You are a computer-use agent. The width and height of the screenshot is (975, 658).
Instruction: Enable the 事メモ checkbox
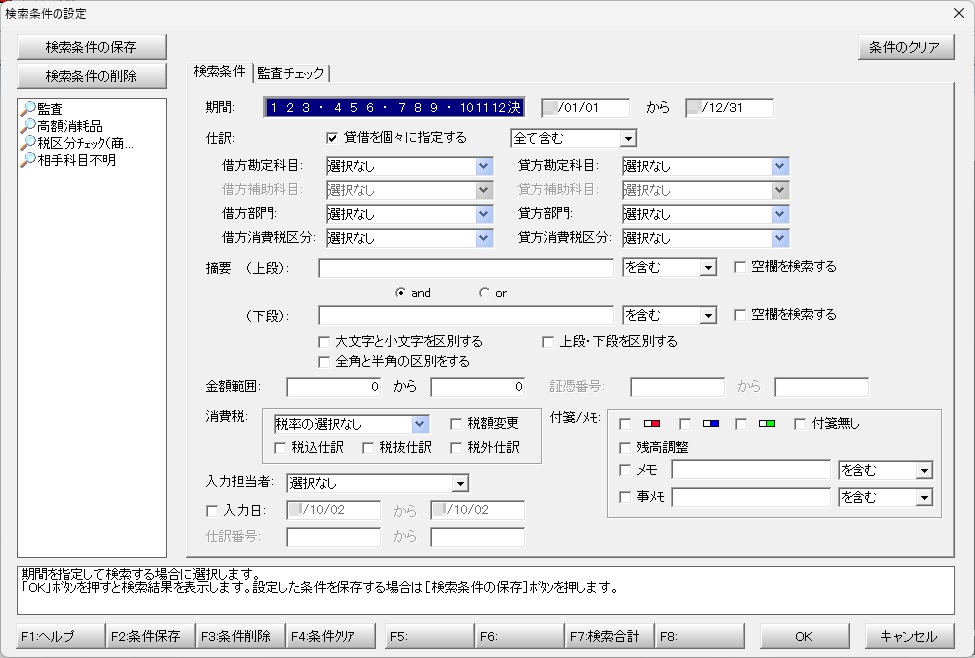[x=625, y=497]
